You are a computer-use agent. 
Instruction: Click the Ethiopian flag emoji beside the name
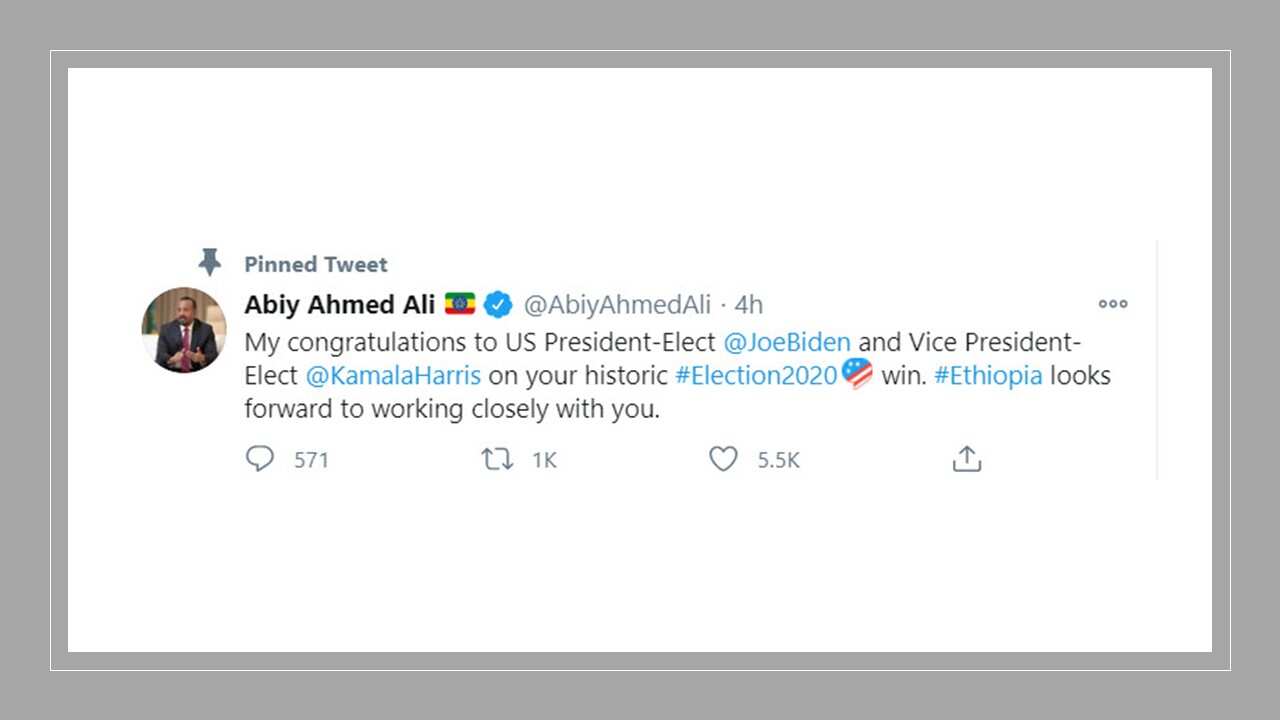pyautogui.click(x=460, y=304)
